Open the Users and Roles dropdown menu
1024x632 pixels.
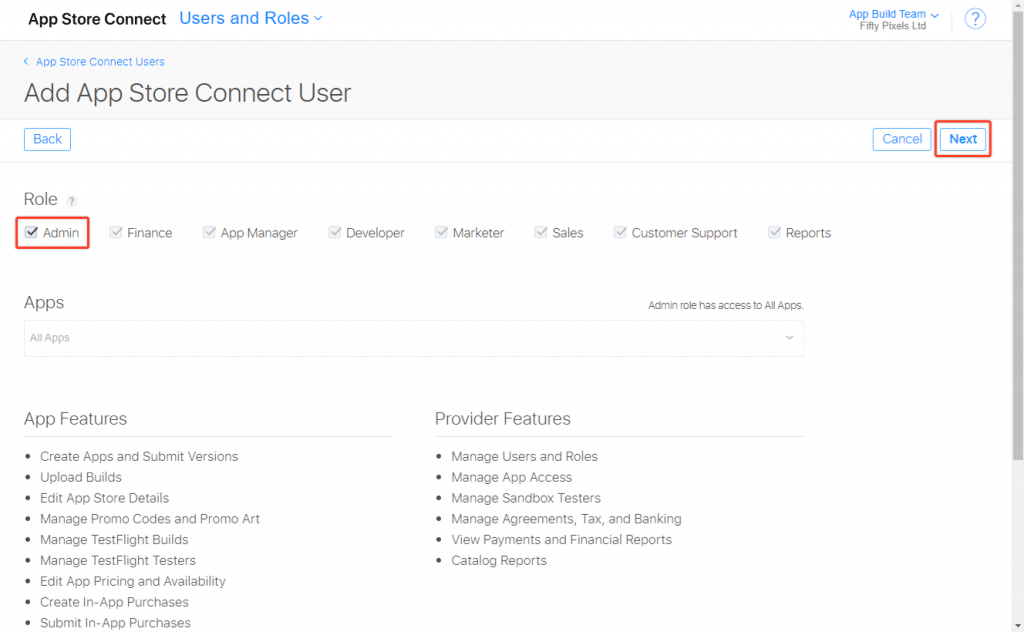pyautogui.click(x=251, y=18)
